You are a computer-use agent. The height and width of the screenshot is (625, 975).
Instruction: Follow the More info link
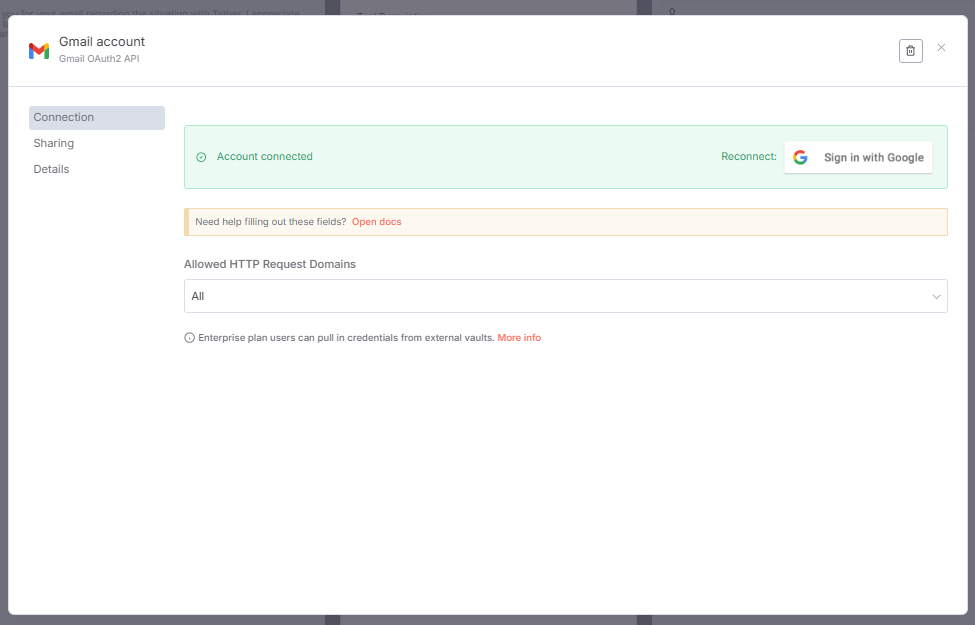[519, 338]
